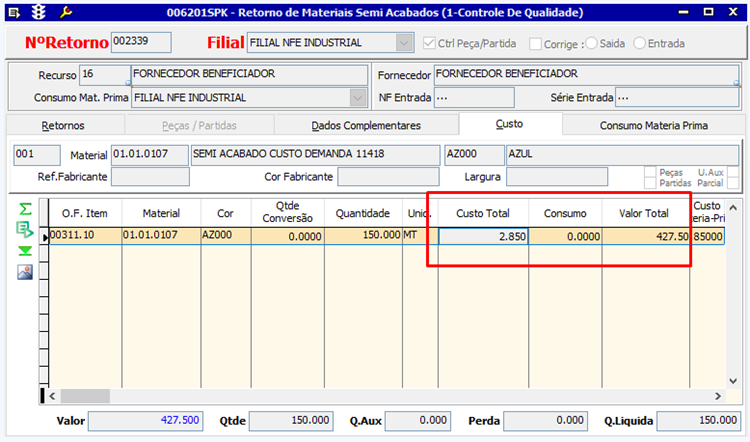Check the Peças checkbox
The width and height of the screenshot is (750, 442).
pos(650,172)
